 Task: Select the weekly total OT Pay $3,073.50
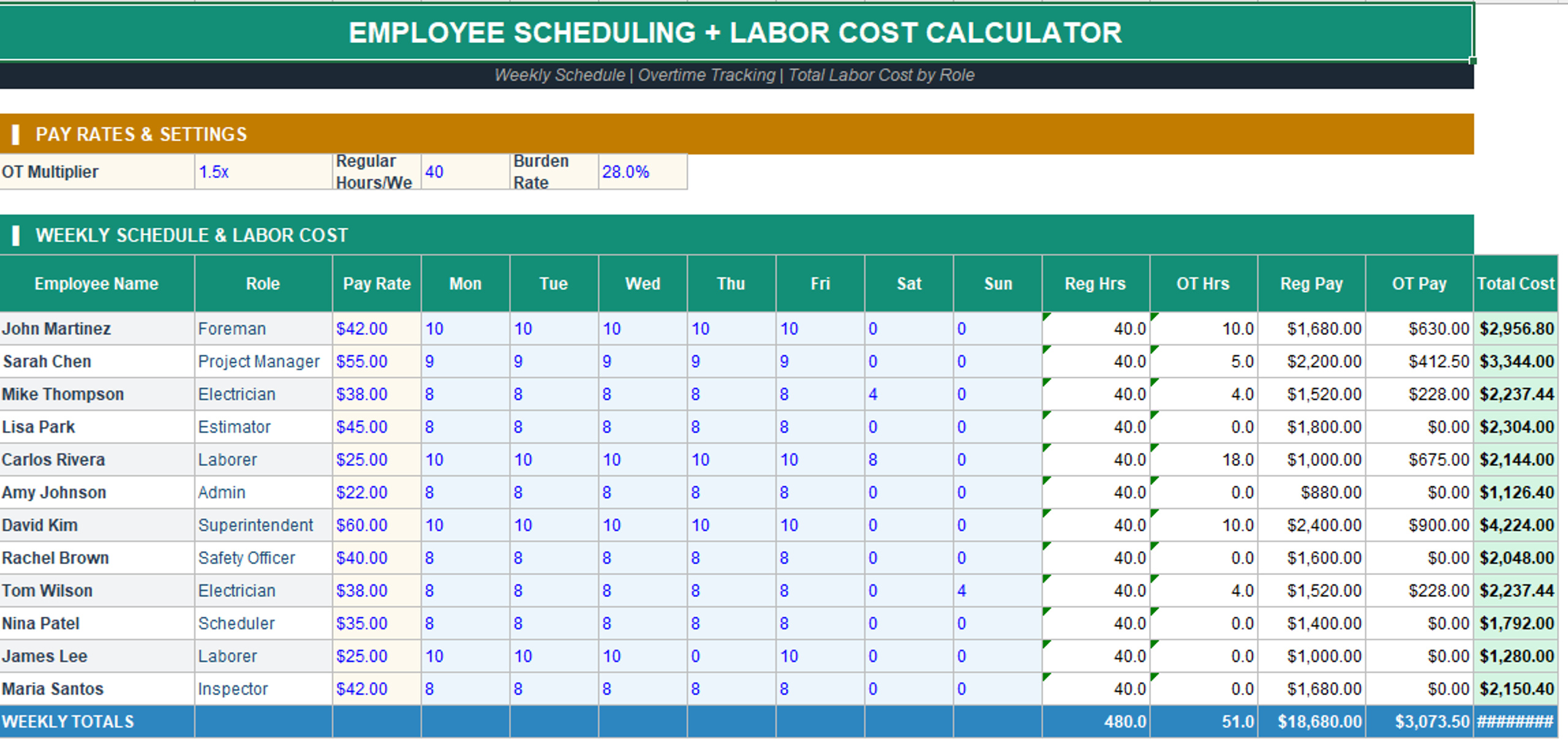click(x=1419, y=722)
